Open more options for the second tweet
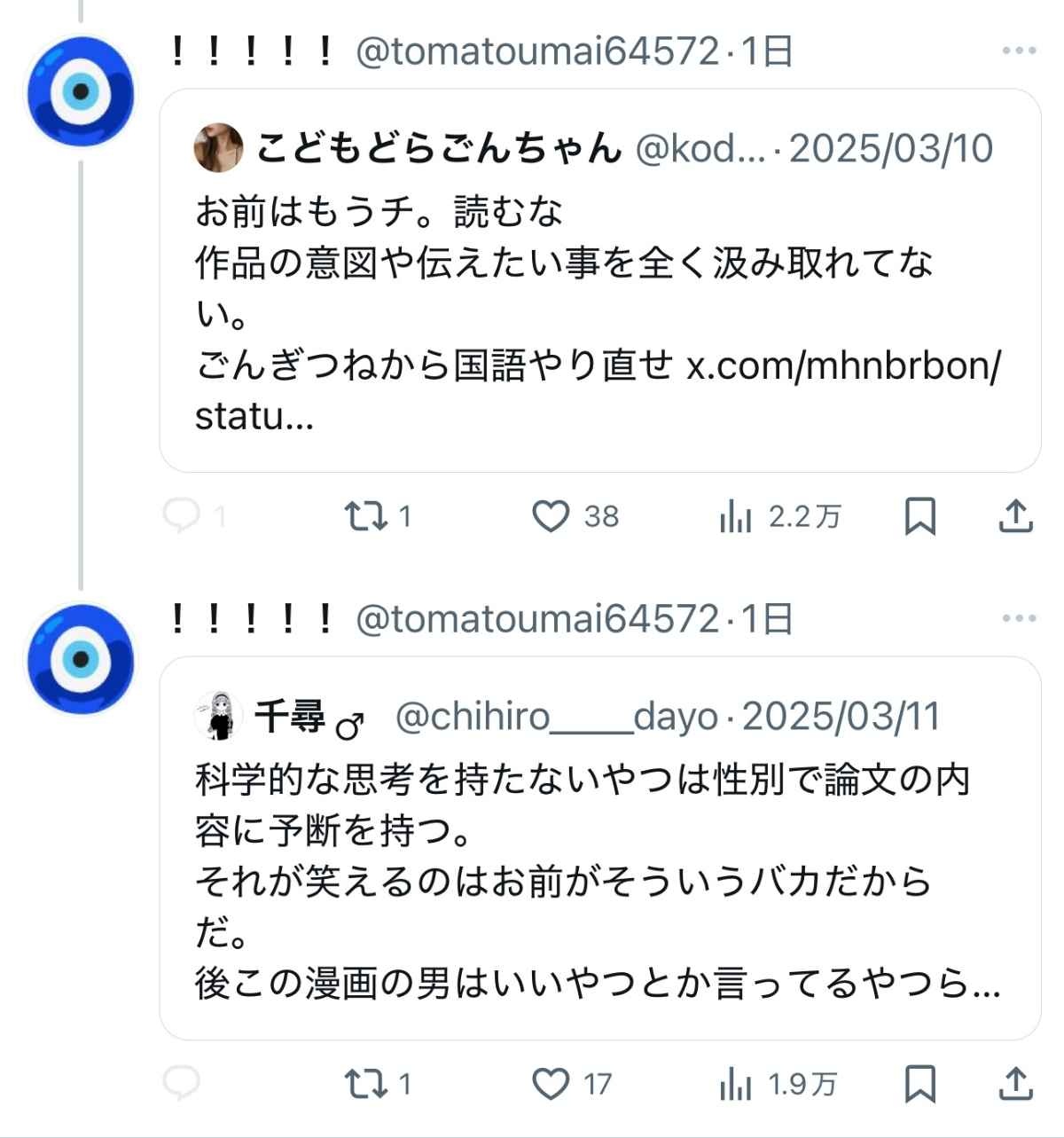 (x=1019, y=618)
